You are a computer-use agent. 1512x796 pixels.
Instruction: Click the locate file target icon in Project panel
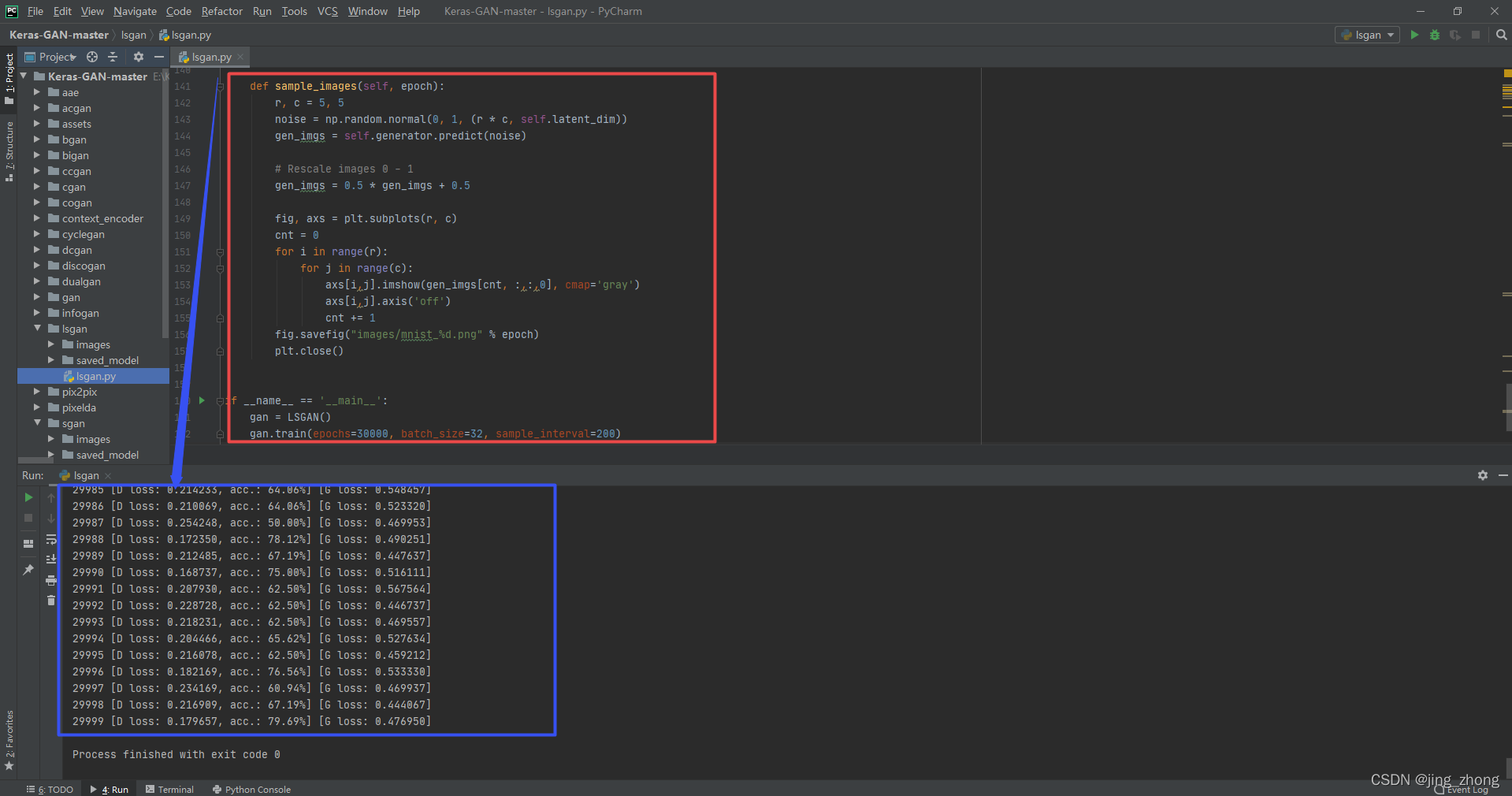tap(92, 57)
